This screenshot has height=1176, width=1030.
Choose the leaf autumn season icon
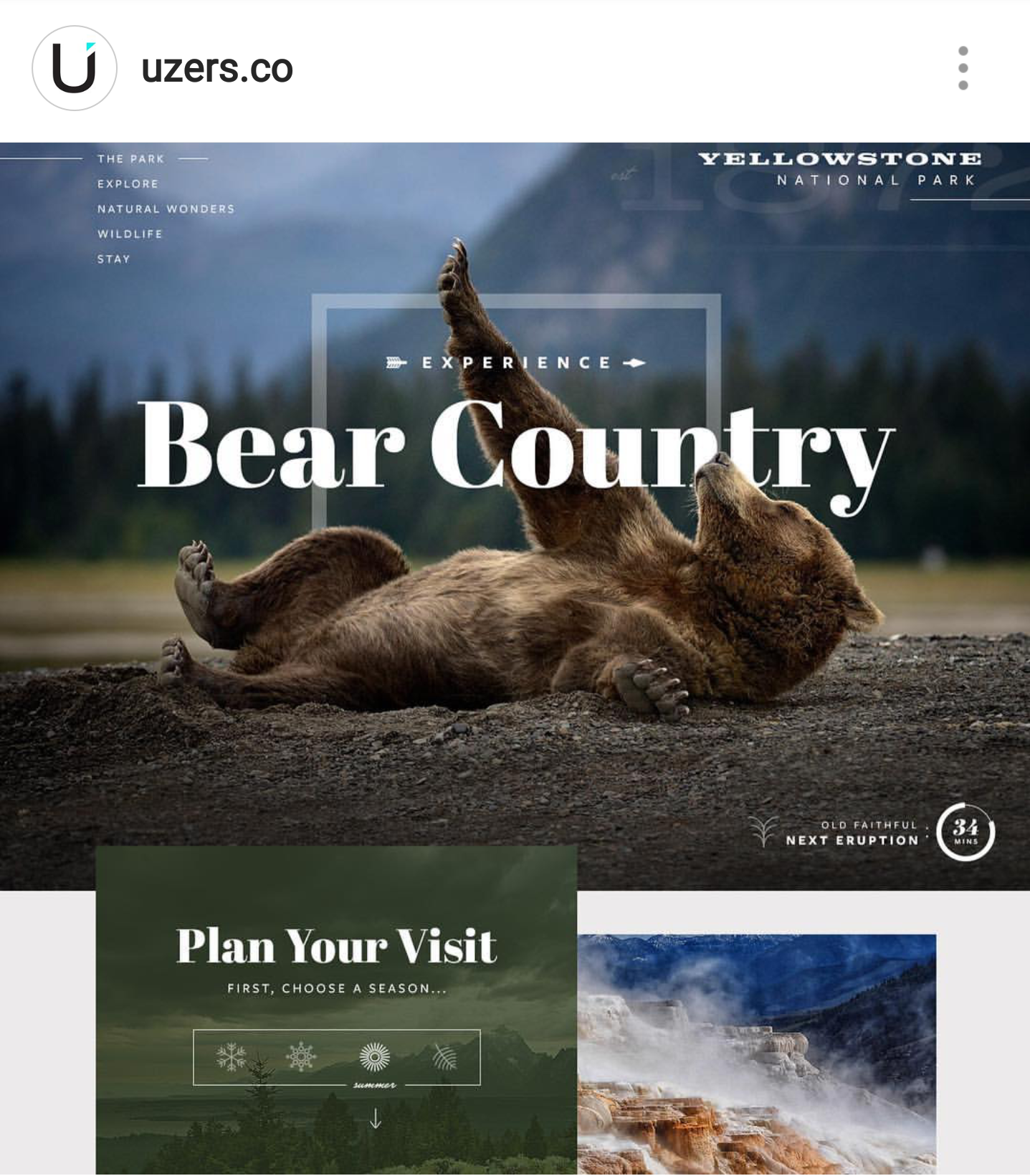point(444,1057)
